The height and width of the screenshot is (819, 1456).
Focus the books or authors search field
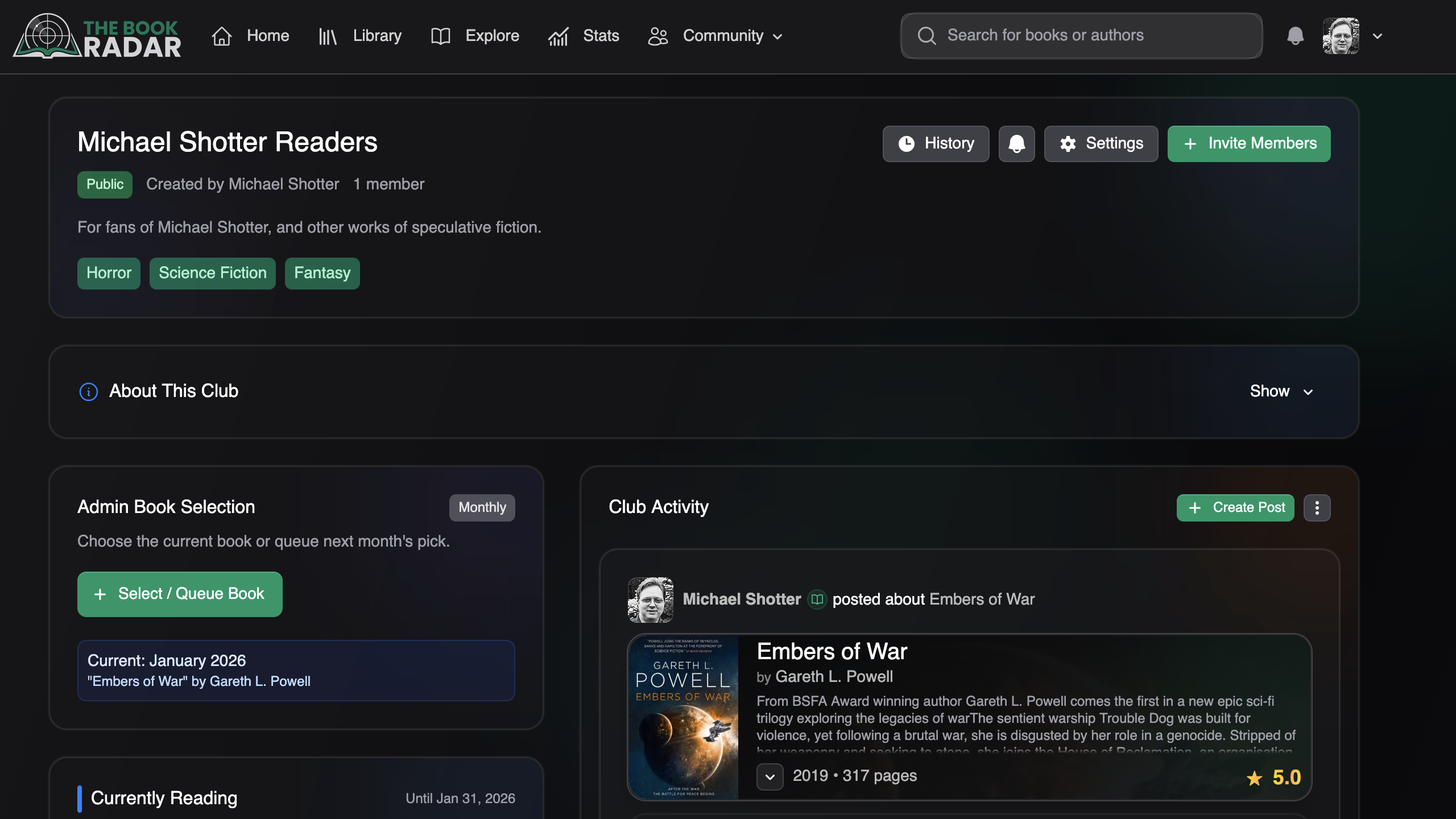click(1092, 36)
